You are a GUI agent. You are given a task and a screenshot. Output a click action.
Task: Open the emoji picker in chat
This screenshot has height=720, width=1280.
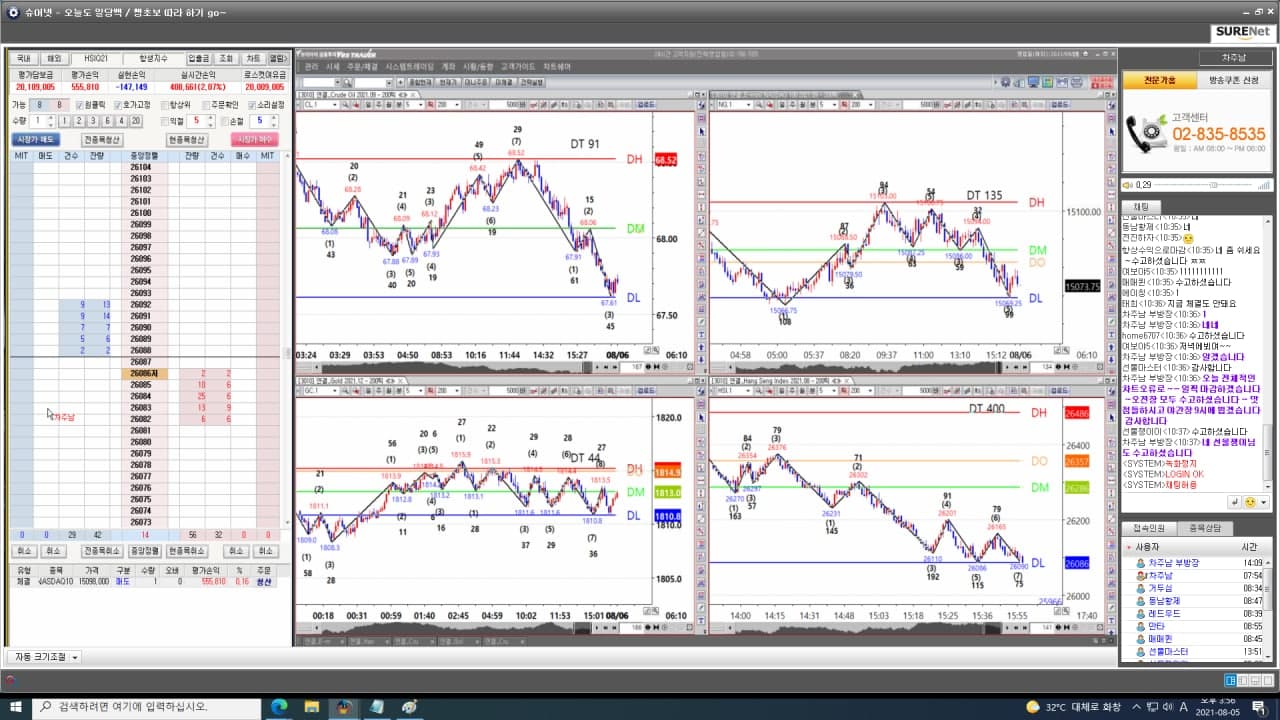(x=1250, y=501)
